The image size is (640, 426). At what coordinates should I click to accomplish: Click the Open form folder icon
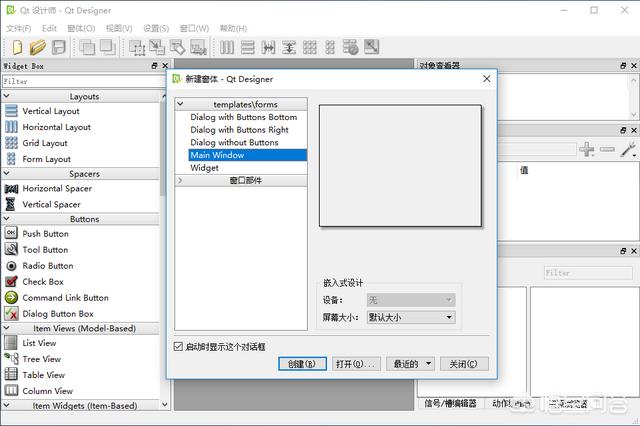[38, 47]
